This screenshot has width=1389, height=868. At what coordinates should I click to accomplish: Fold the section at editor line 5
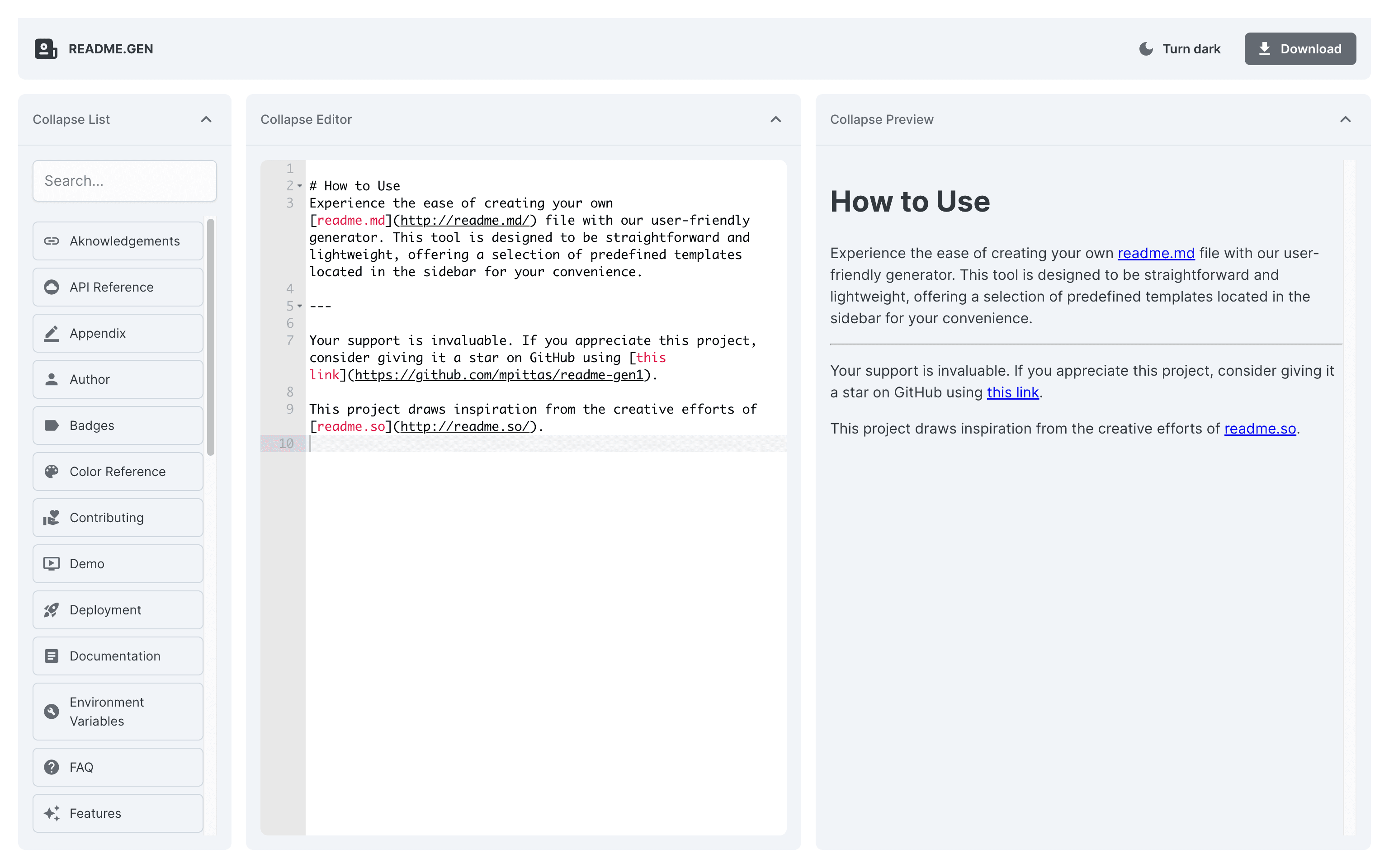coord(300,306)
